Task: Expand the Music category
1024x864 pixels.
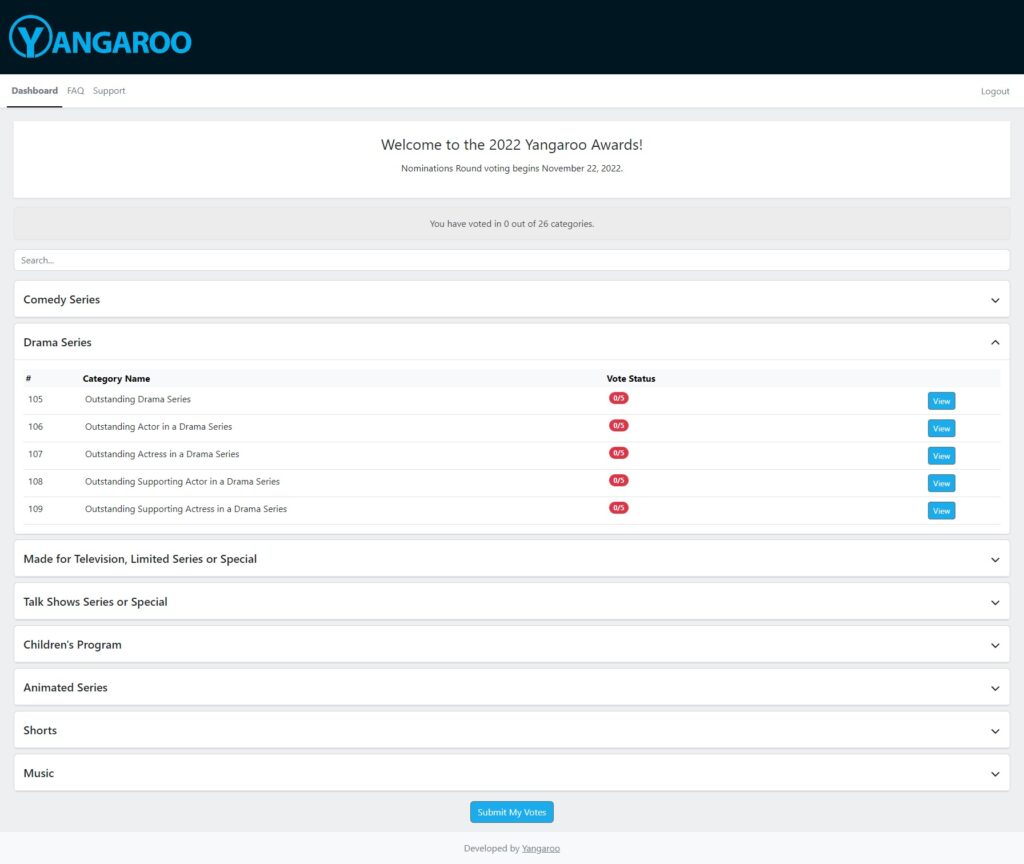Action: (994, 774)
